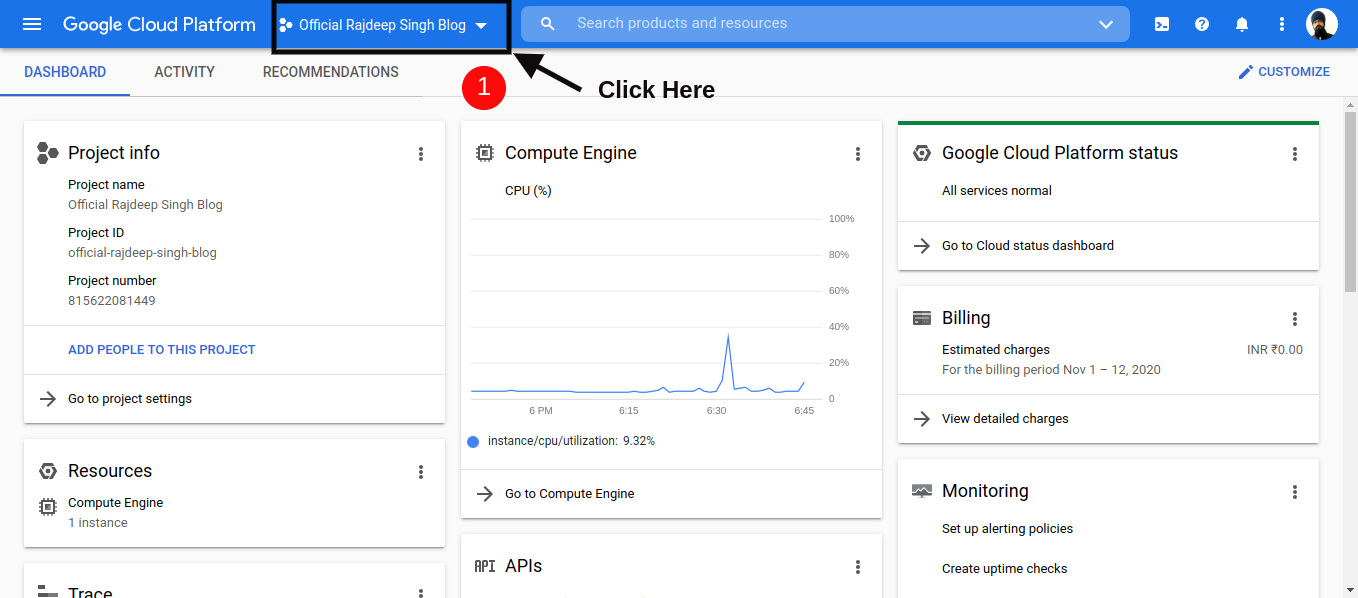Expand the Official Rajdeep Singh Blog project selector
Screen dimensions: 1358x598
tap(392, 25)
